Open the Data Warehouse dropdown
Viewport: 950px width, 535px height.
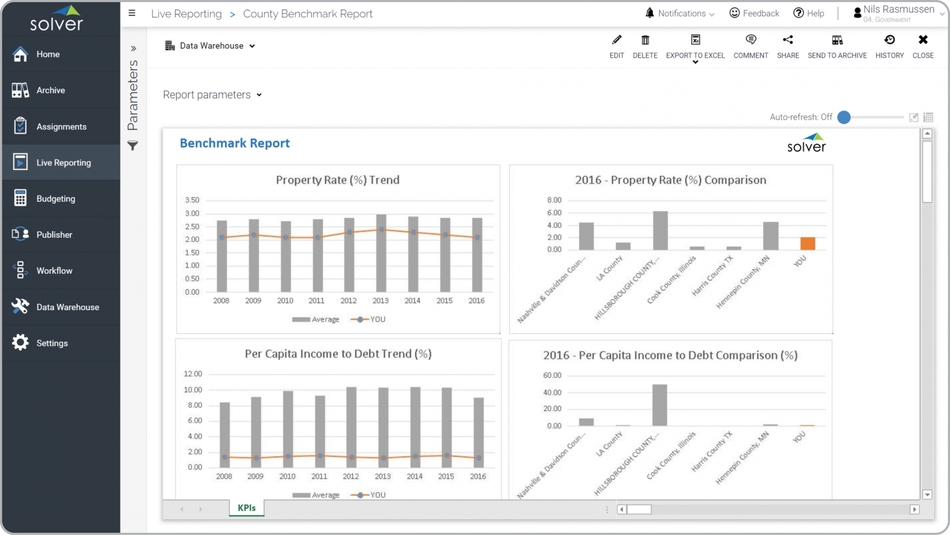pyautogui.click(x=211, y=46)
